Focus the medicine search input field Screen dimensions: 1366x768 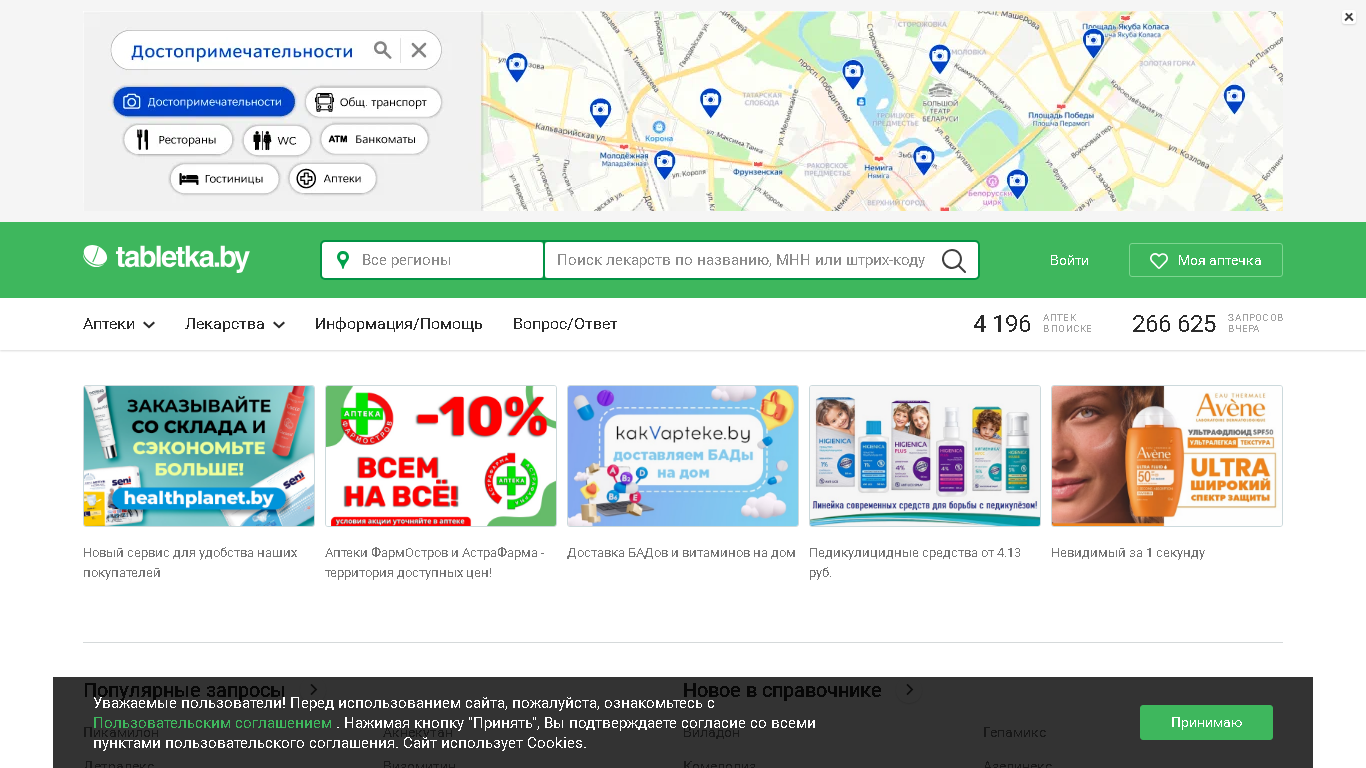coord(741,260)
